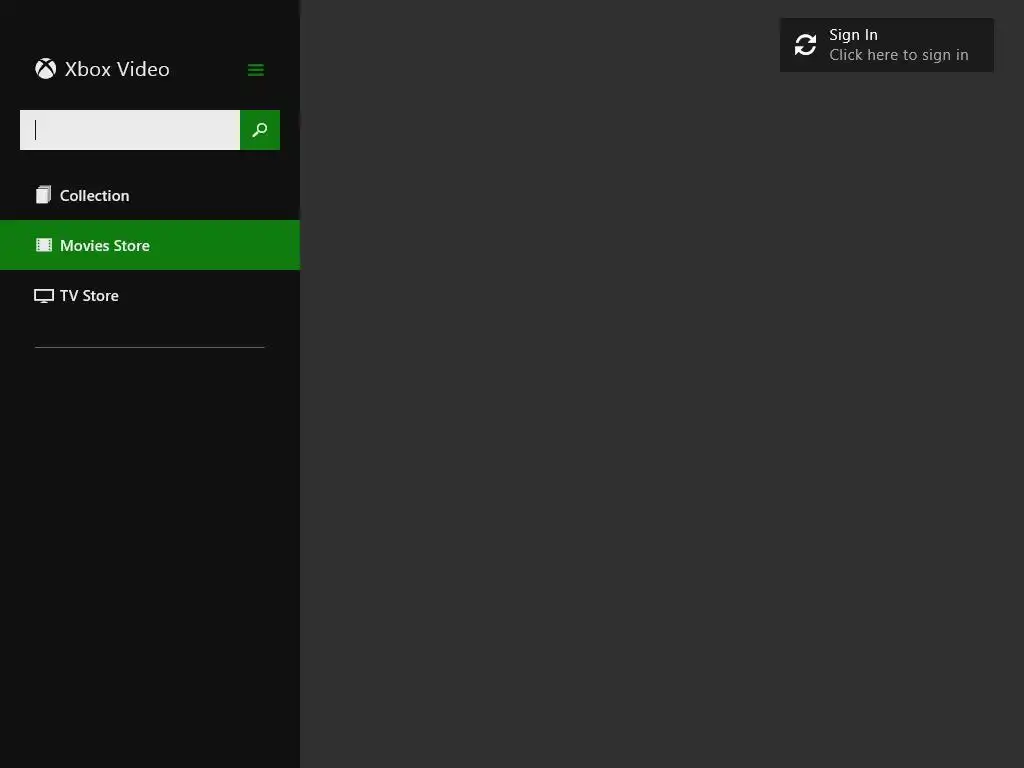The image size is (1024, 768).
Task: Click the TV monitor icon beside TV Store
Action: pyautogui.click(x=44, y=296)
